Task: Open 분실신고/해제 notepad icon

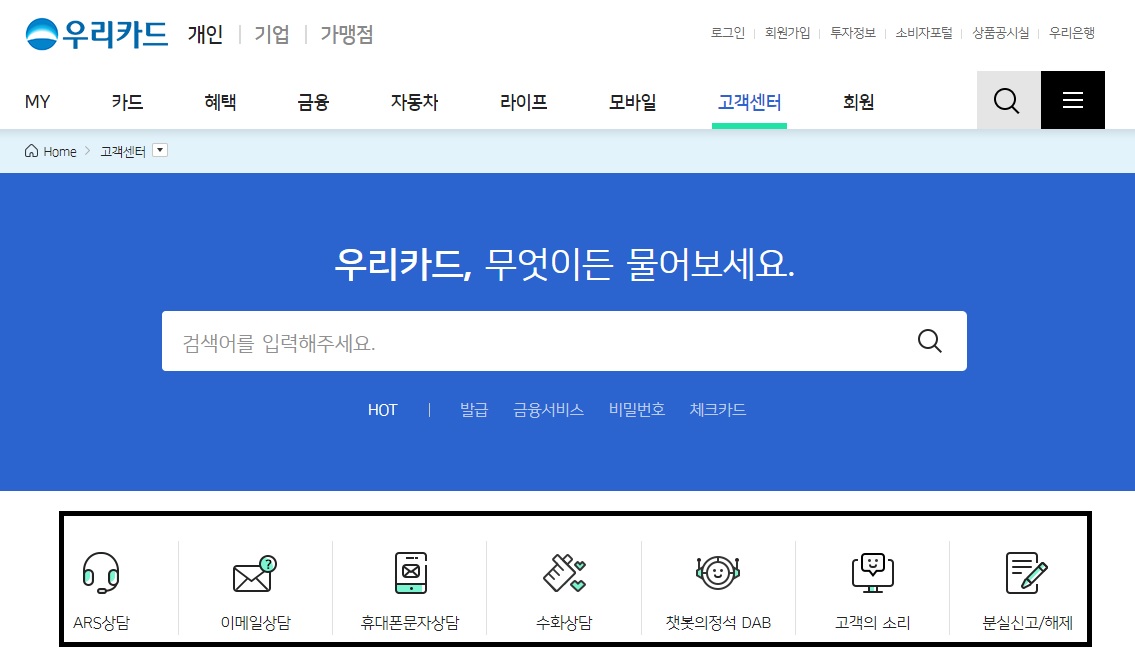Action: (1026, 573)
